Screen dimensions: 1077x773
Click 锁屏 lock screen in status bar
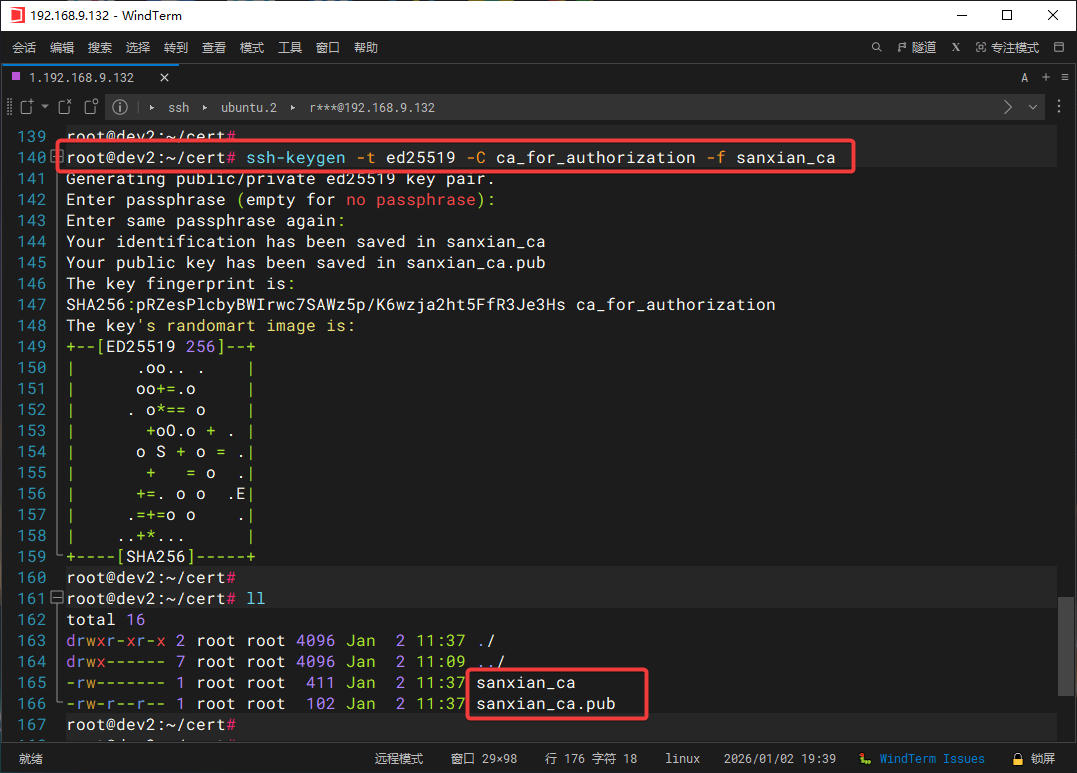tap(1034, 759)
